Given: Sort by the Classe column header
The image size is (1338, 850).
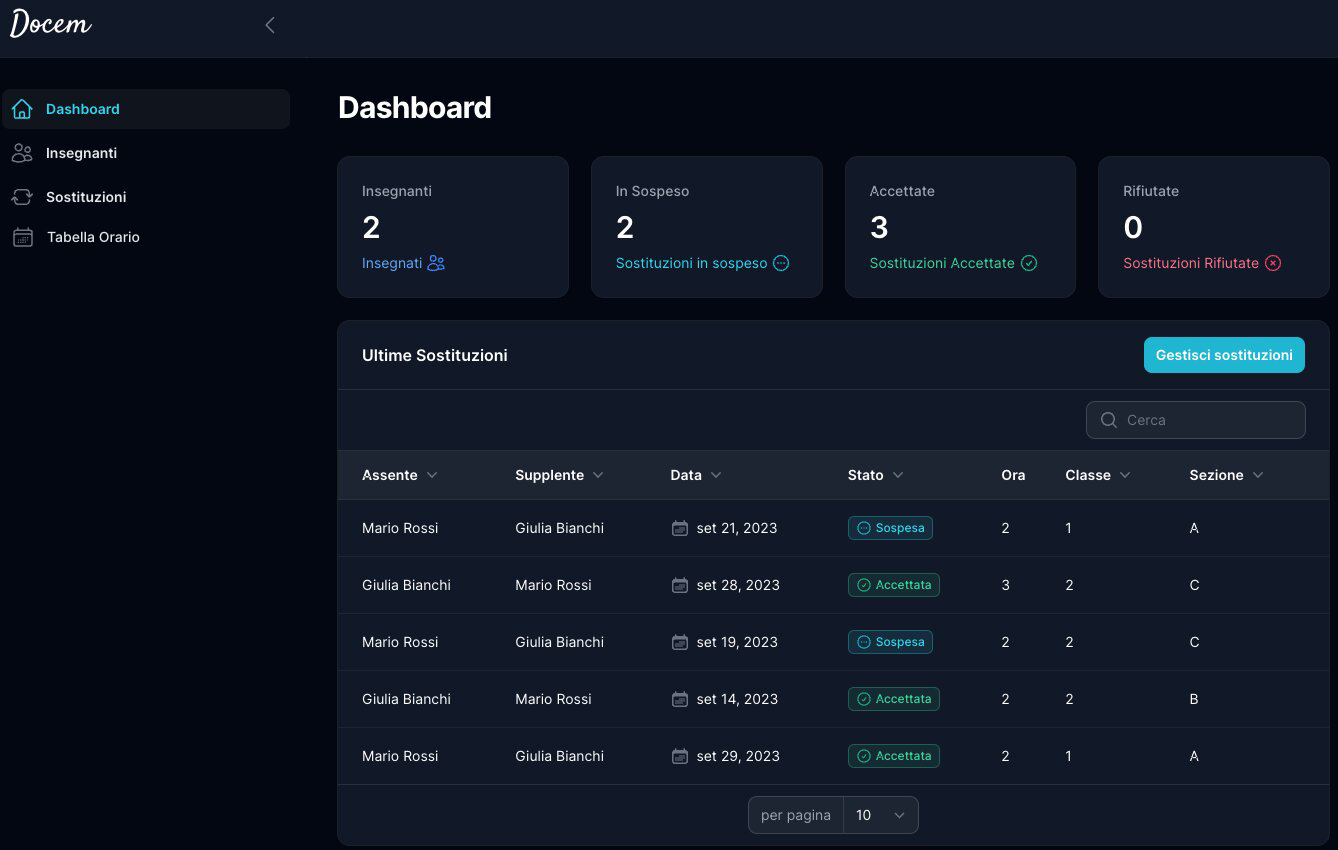Looking at the screenshot, I should click(x=1098, y=475).
